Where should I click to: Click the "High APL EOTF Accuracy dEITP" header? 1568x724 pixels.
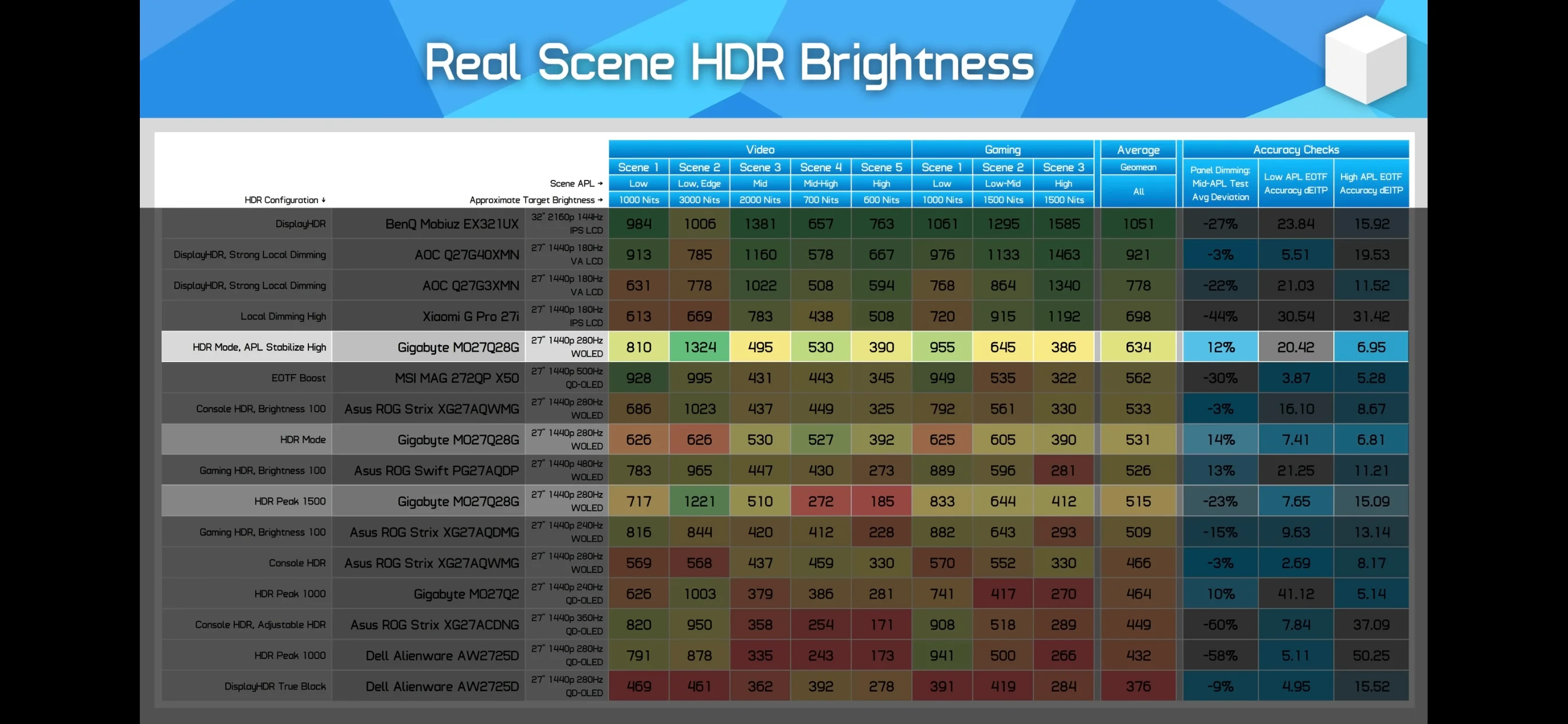[x=1371, y=183]
